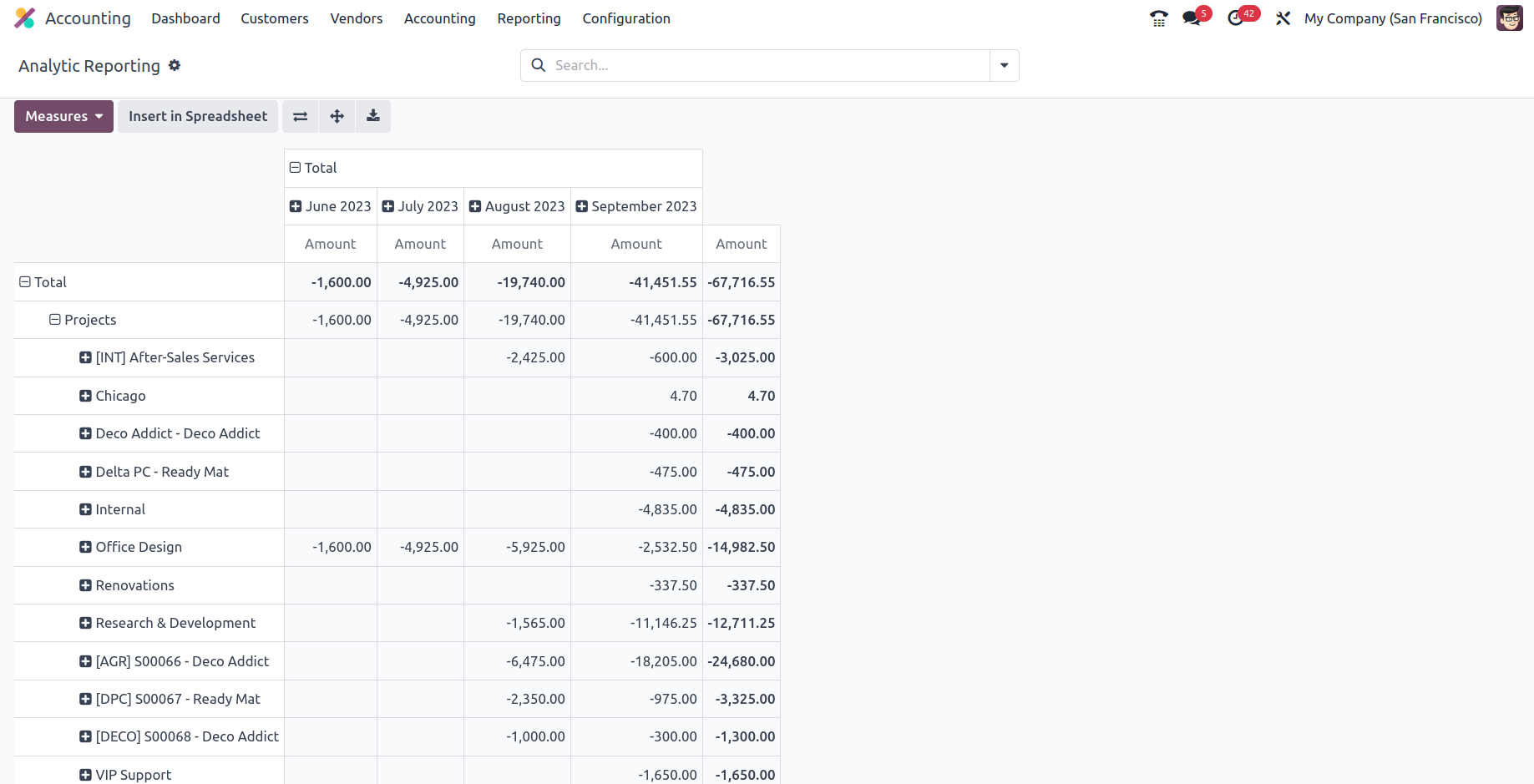Open the Reporting menu
1534x784 pixels.
pyautogui.click(x=529, y=18)
